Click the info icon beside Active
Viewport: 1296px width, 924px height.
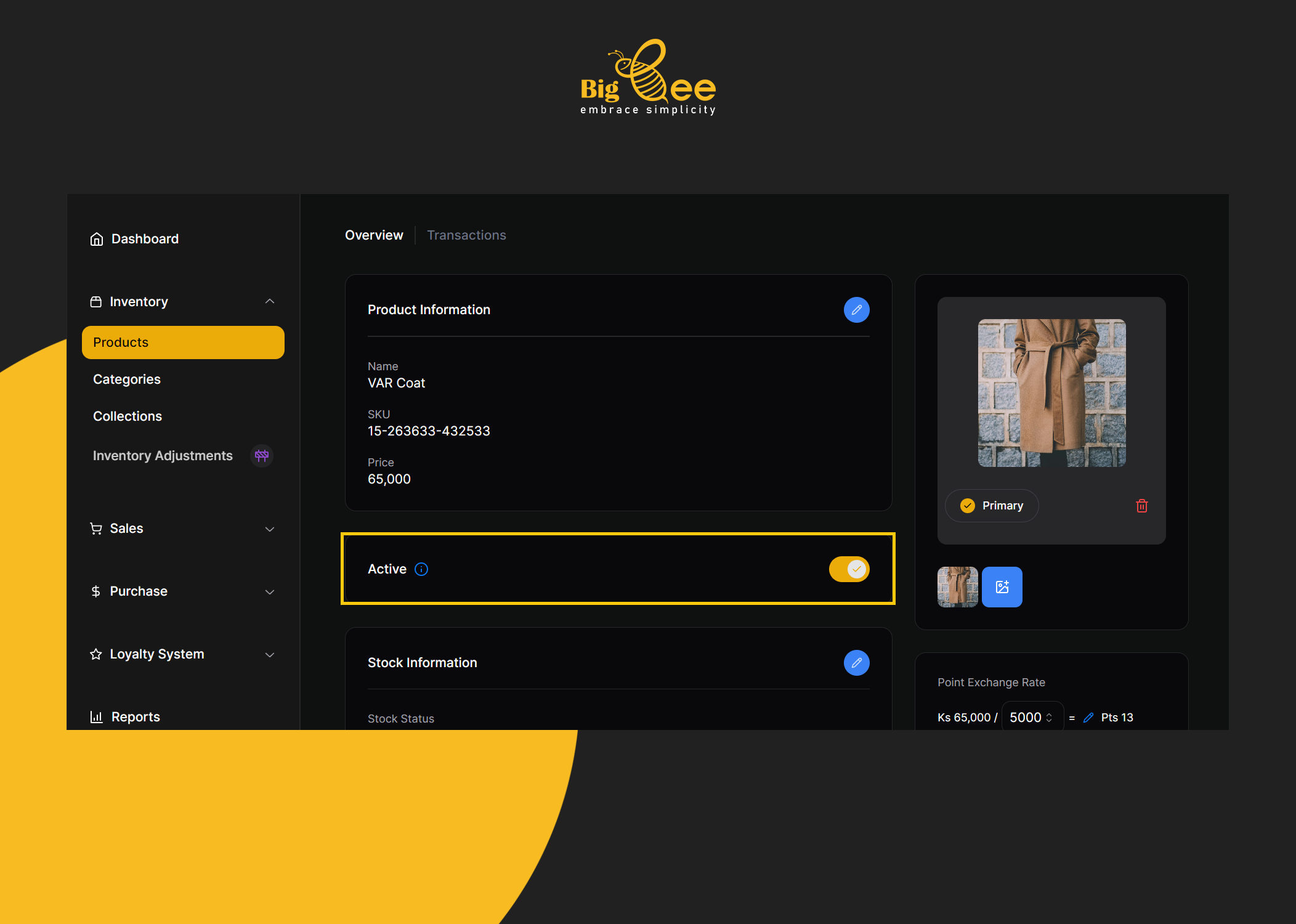click(421, 569)
